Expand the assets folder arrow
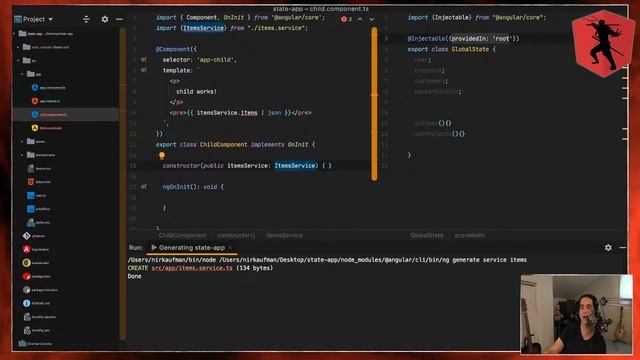 pos(22,141)
